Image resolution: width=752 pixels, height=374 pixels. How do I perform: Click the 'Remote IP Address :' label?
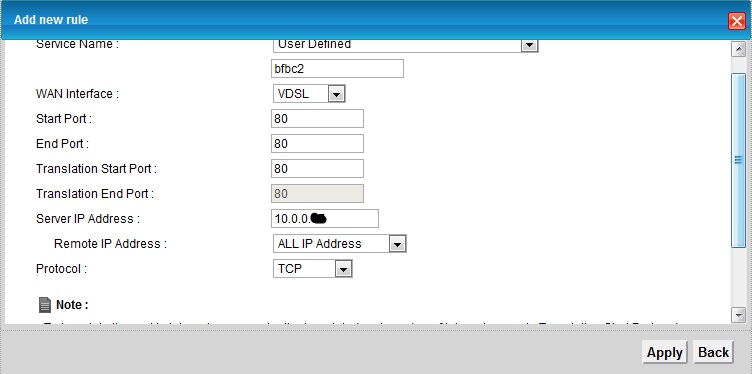pyautogui.click(x=110, y=244)
